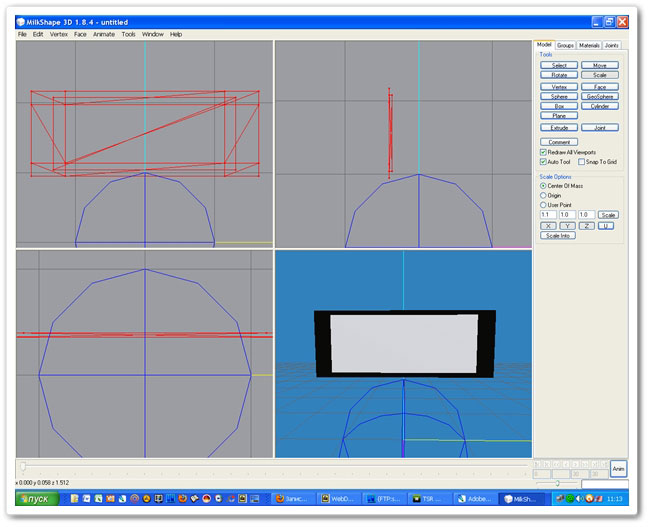
Task: Switch to the Materials tab
Action: [589, 45]
